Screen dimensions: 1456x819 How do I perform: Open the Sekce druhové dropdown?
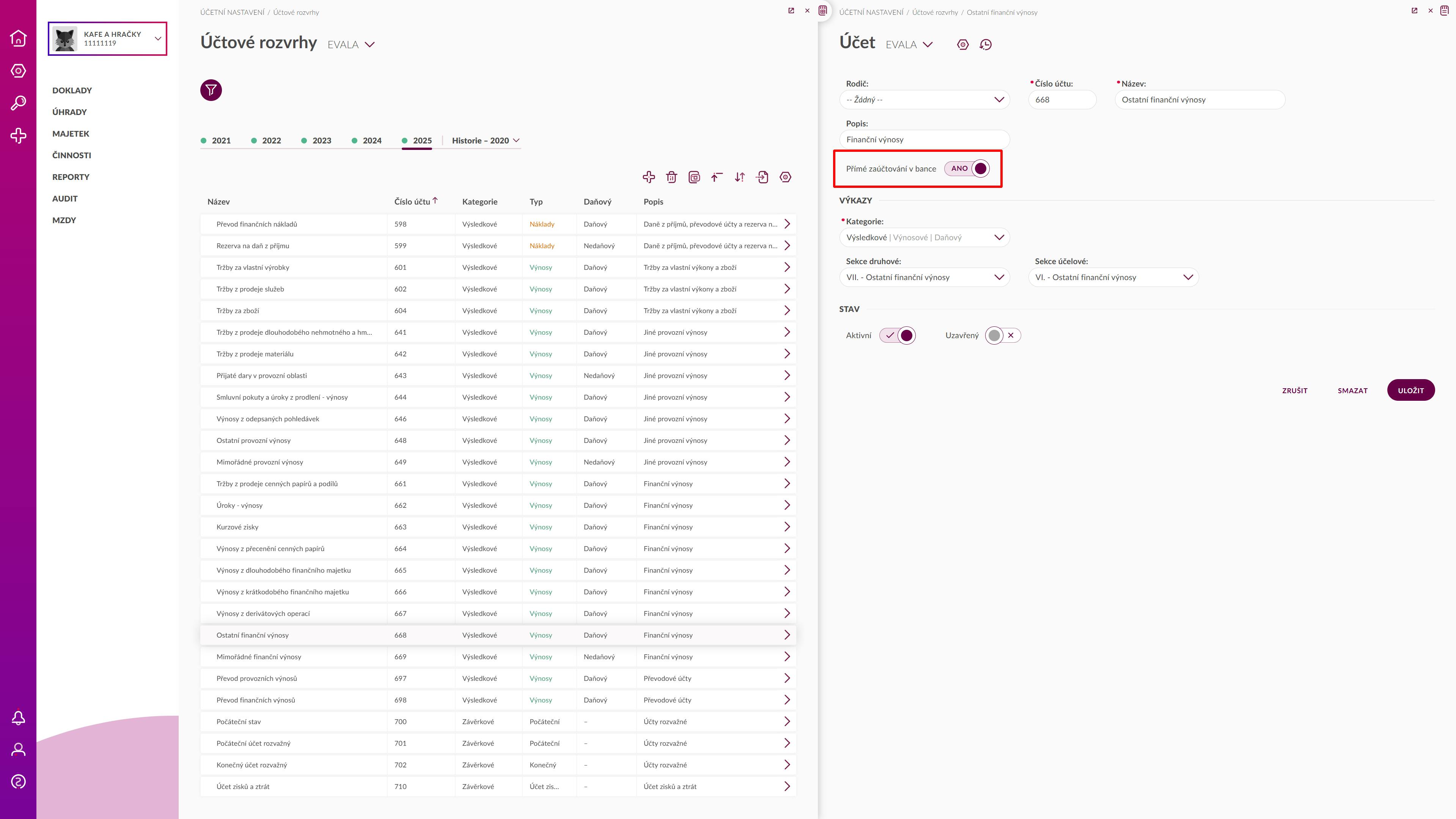925,277
